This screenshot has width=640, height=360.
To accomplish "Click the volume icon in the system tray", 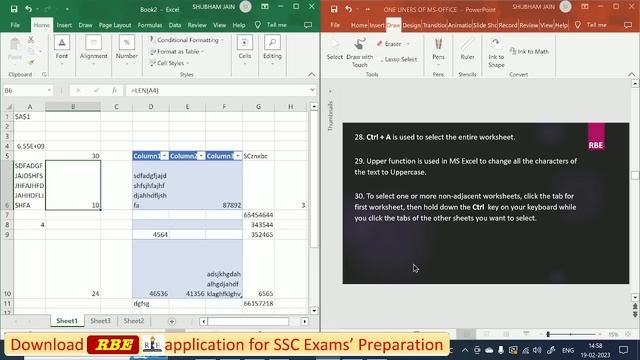I will [537, 350].
